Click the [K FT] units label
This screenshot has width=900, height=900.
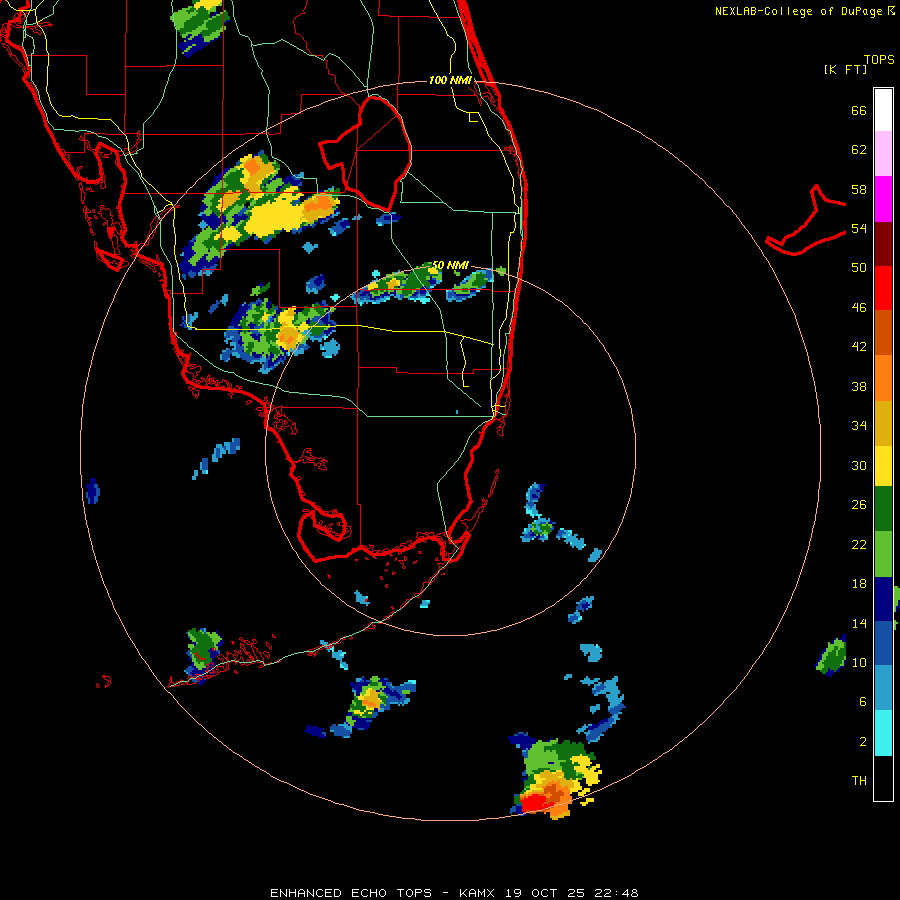845,69
